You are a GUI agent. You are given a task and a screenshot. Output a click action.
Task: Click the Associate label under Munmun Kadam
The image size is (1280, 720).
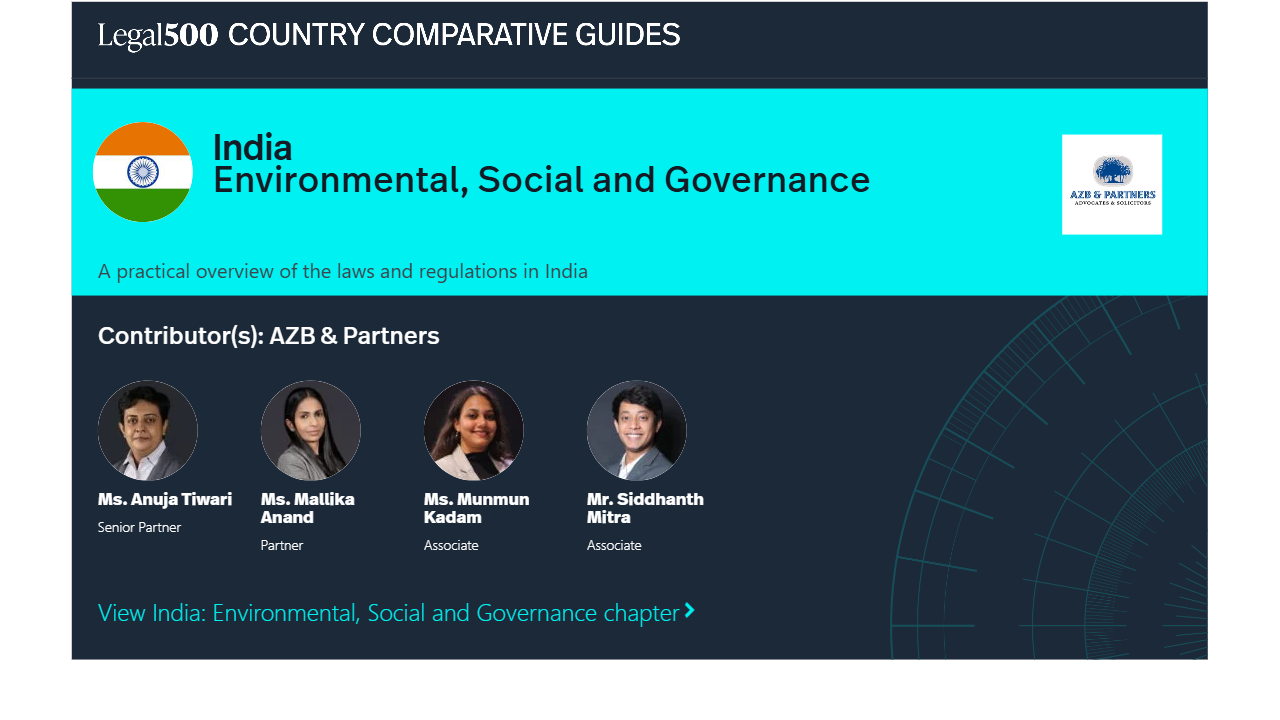pos(451,545)
